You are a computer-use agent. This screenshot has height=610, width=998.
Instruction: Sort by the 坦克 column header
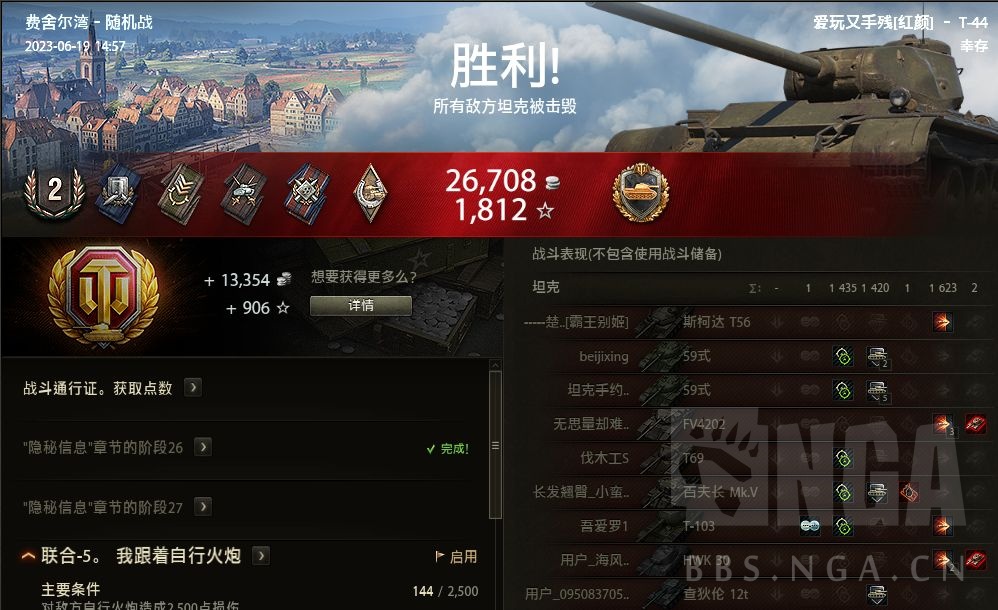click(545, 287)
